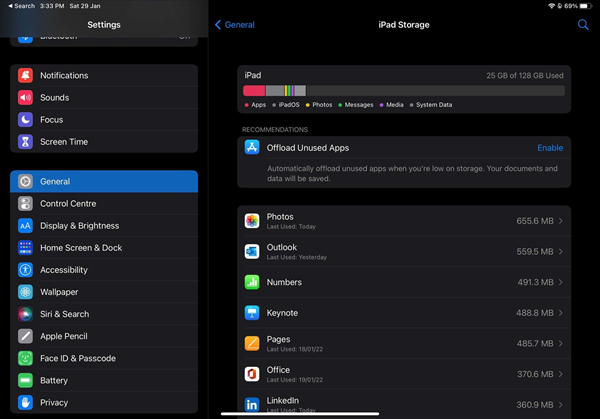This screenshot has width=600, height=419.
Task: Click the yellow Photos segment of storage bar
Action: click(x=286, y=91)
